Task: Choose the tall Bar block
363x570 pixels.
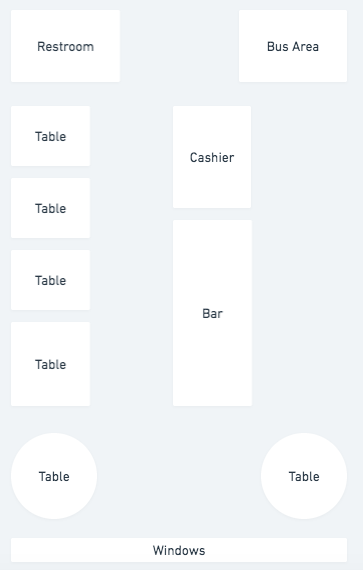Action: click(x=212, y=313)
